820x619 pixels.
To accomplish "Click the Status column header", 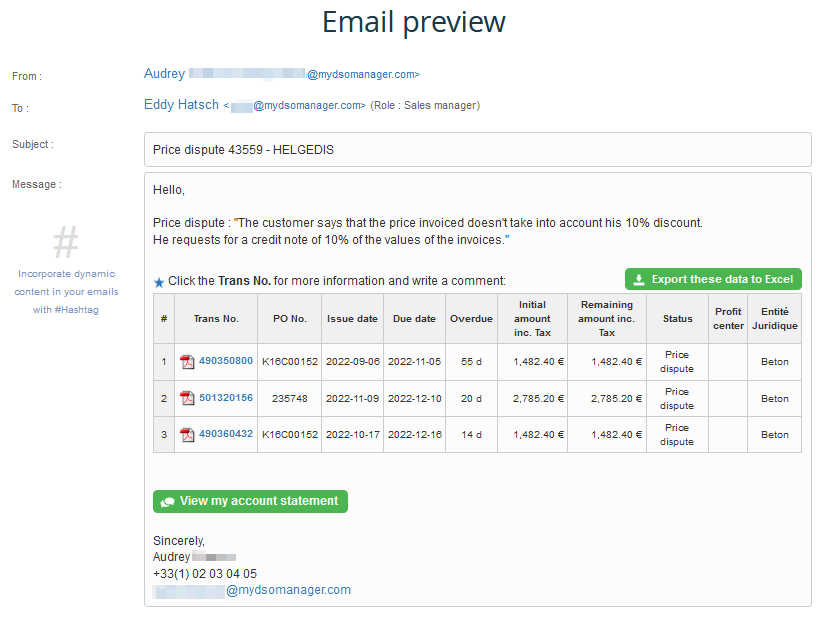I will pos(677,319).
